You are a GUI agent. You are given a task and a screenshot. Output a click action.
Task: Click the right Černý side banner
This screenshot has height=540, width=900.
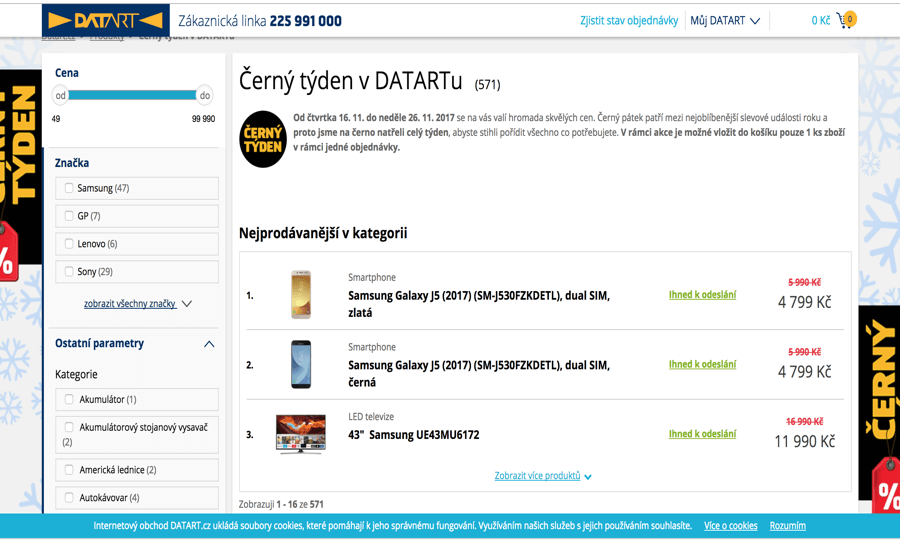879,409
